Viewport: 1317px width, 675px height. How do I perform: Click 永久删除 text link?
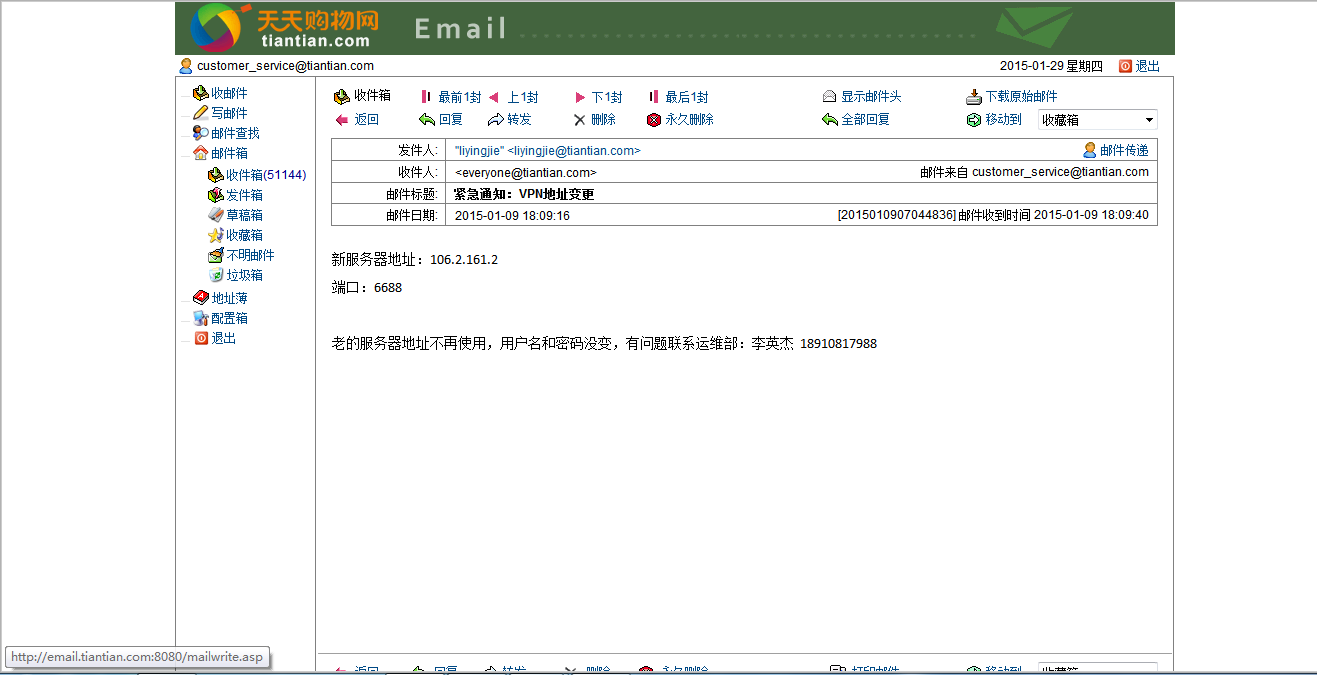(x=690, y=120)
